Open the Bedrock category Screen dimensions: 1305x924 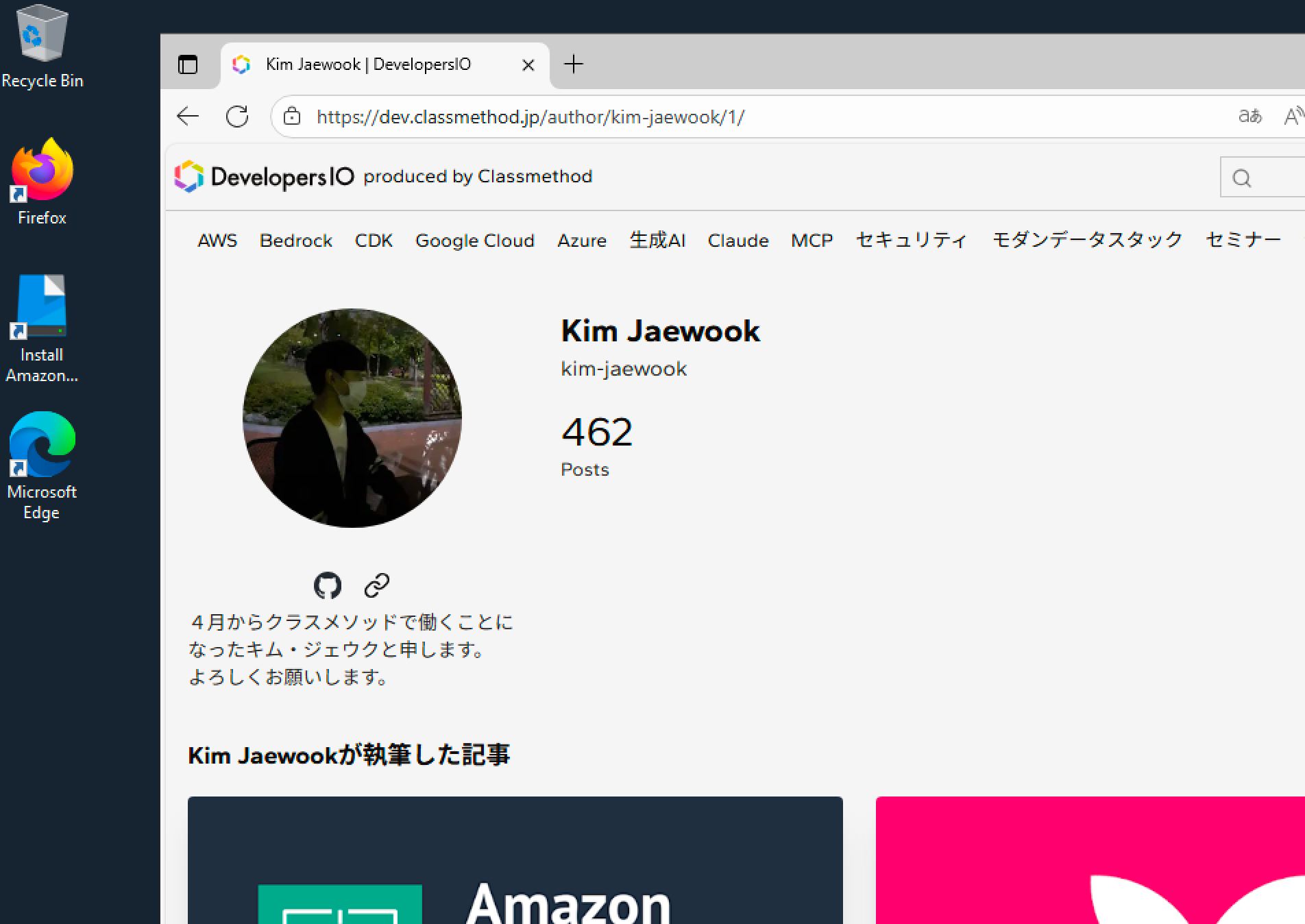click(296, 241)
